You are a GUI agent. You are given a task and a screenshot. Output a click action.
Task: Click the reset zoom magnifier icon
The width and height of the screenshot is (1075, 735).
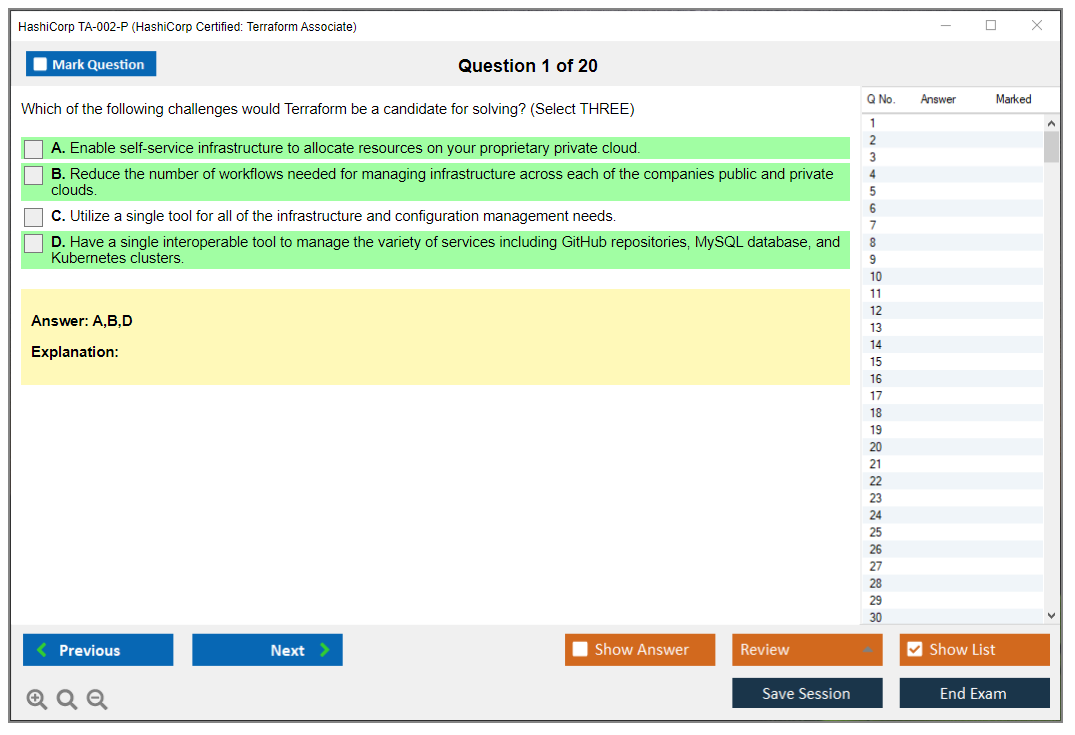(x=67, y=700)
